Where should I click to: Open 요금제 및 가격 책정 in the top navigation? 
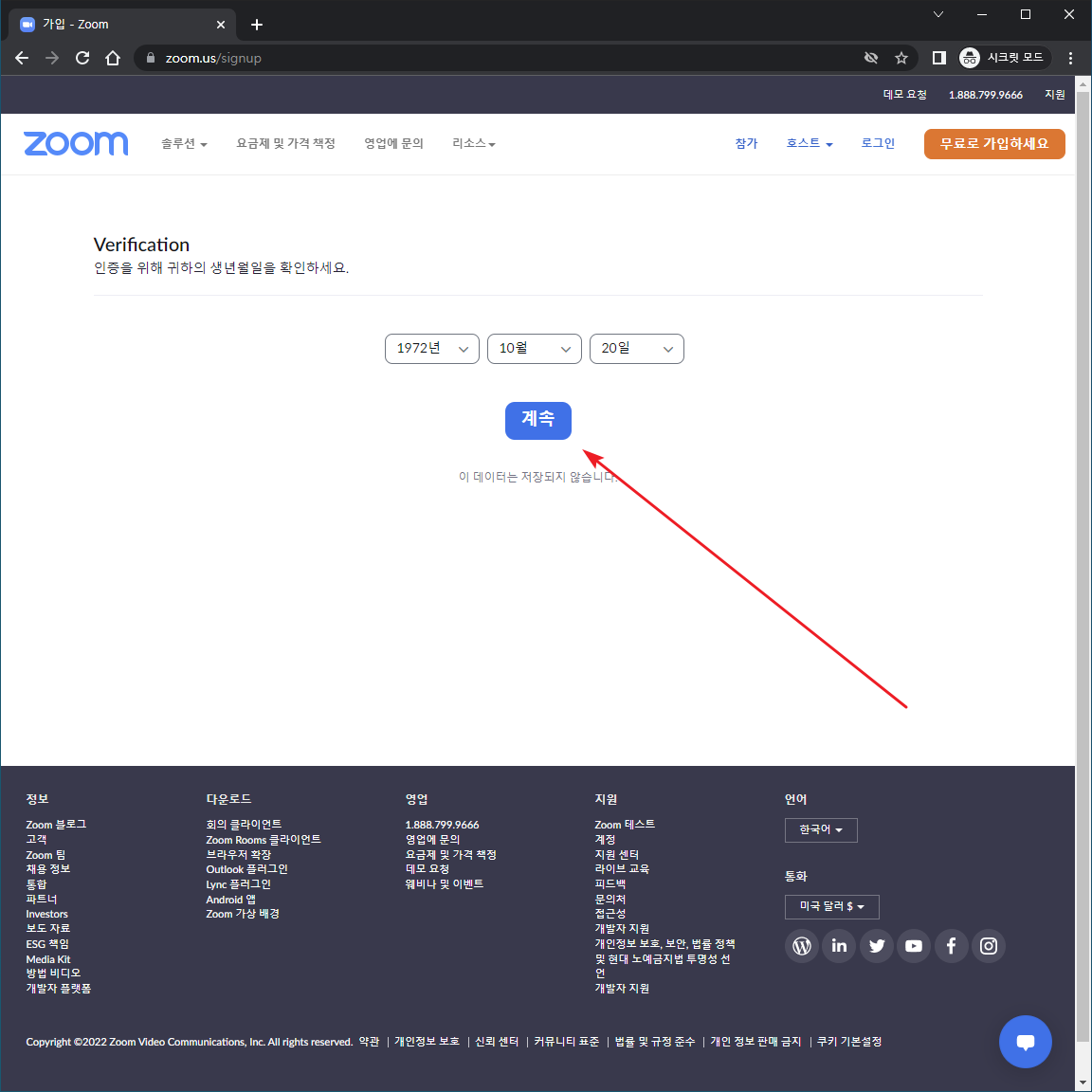pos(285,143)
